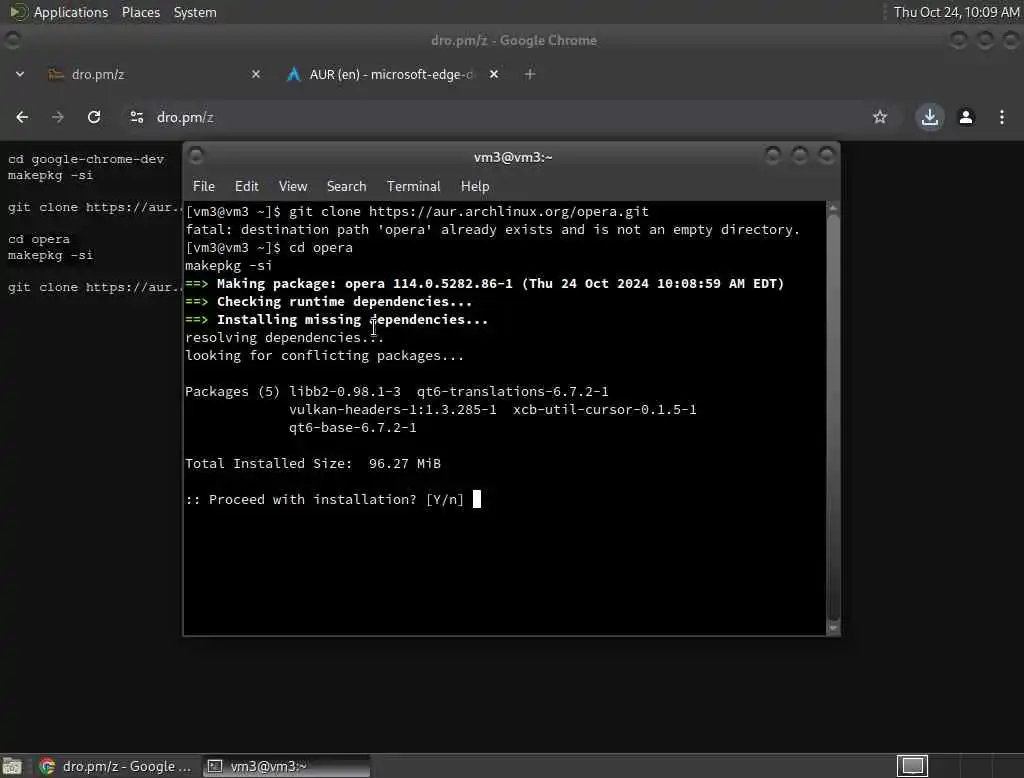Open the System menu
This screenshot has width=1024, height=778.
coord(195,12)
